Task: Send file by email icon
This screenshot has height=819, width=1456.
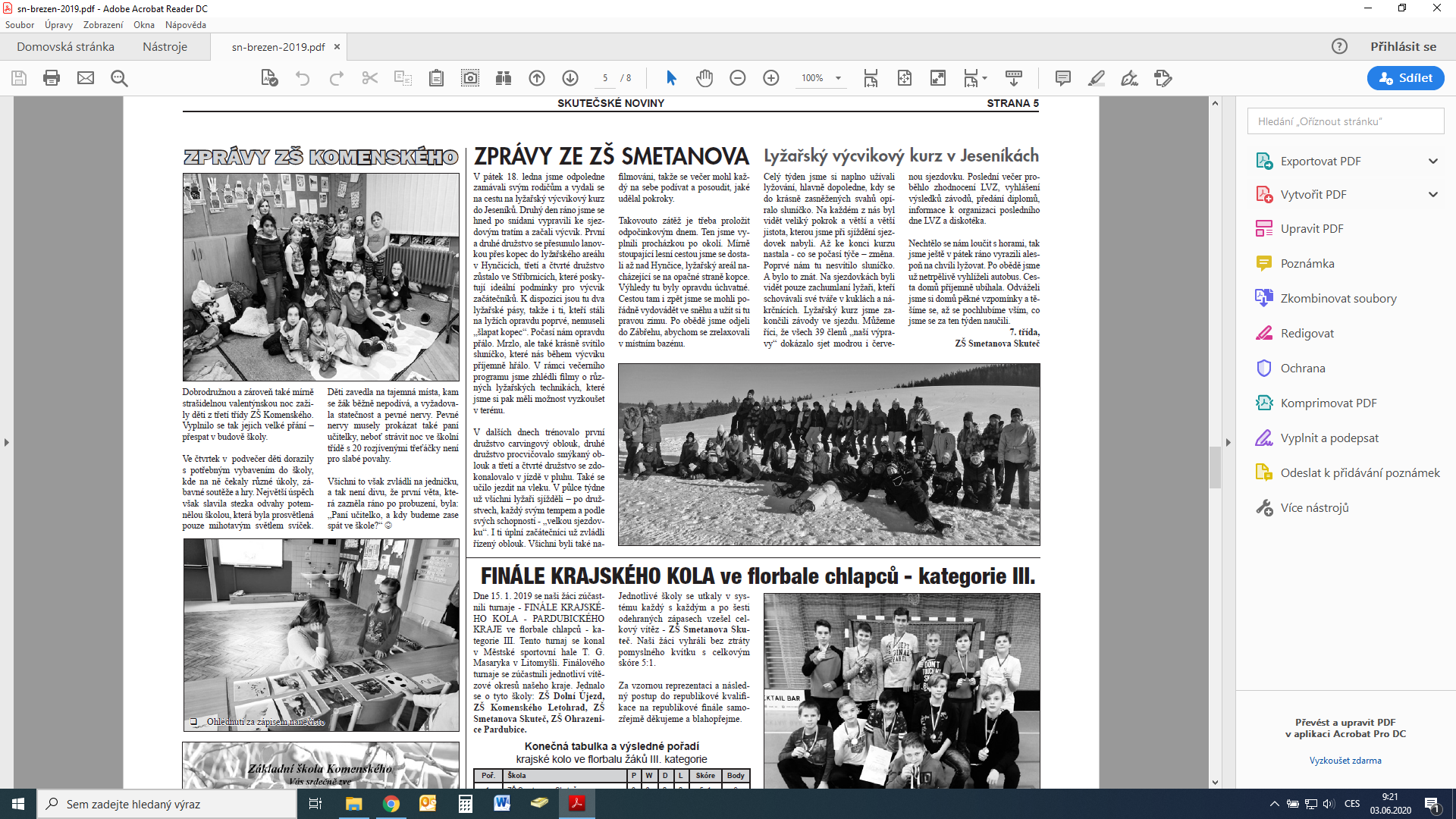Action: point(86,78)
